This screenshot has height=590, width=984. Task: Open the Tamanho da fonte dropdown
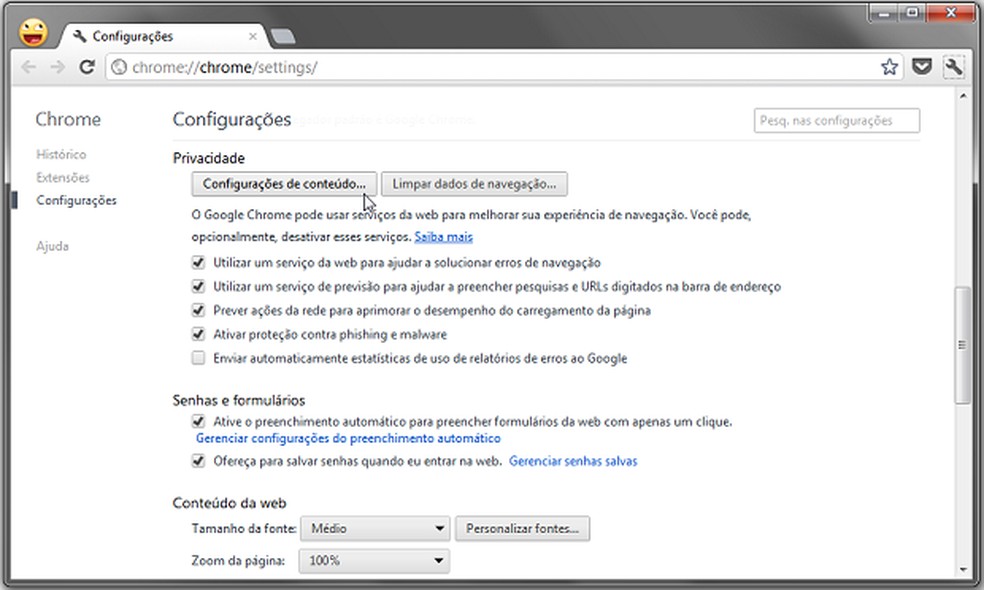click(374, 528)
